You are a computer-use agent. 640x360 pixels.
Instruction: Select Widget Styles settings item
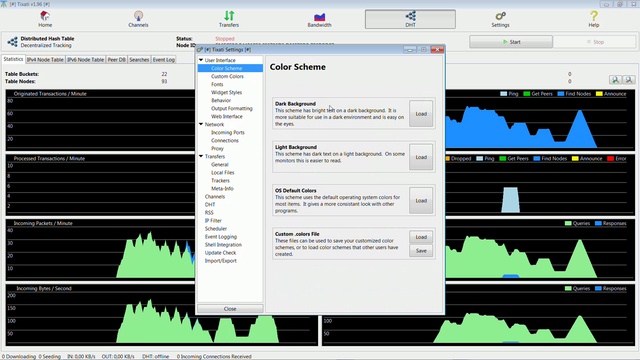click(227, 92)
